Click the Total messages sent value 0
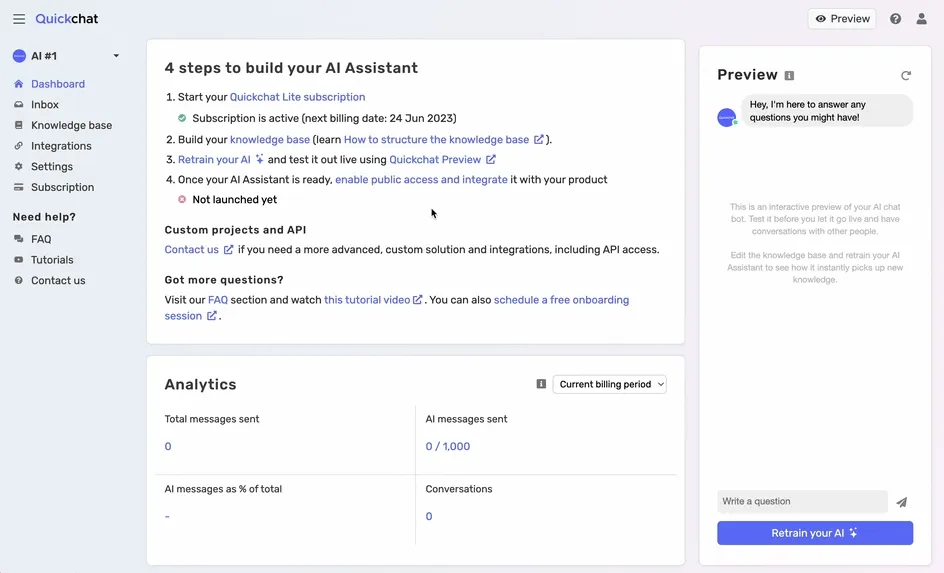Viewport: 944px width, 573px height. tap(168, 446)
